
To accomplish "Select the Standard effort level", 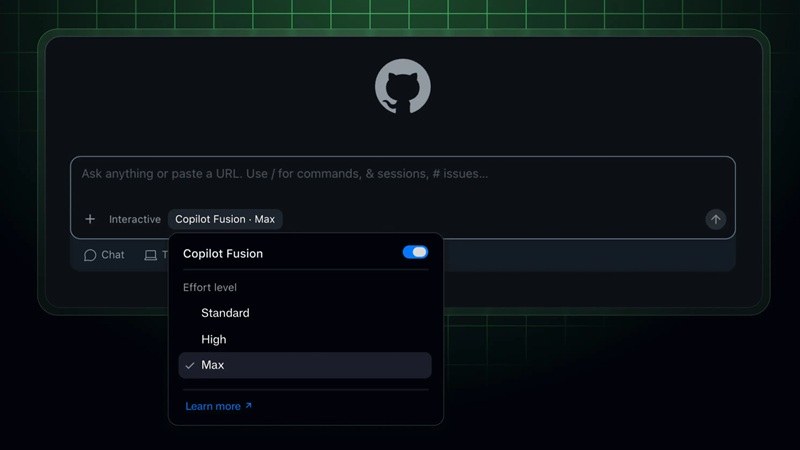I will [x=305, y=313].
